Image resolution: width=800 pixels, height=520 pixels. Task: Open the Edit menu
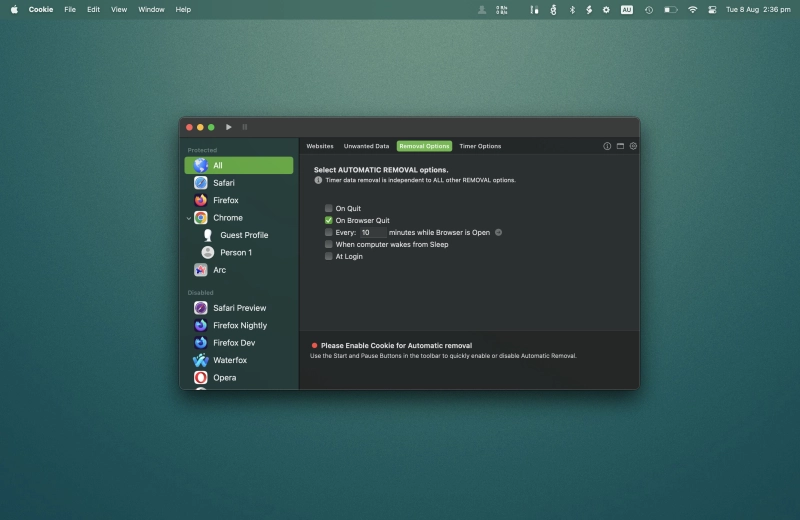click(93, 9)
